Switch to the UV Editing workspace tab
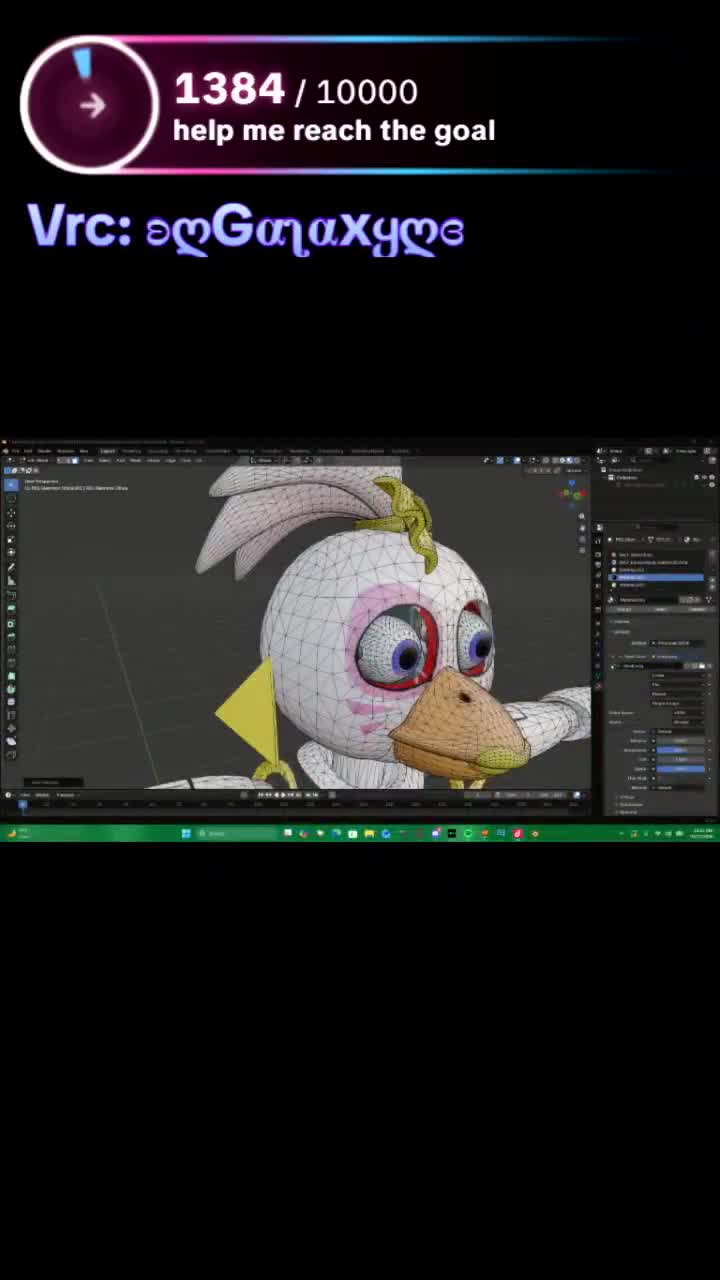This screenshot has width=720, height=1280. click(x=186, y=451)
